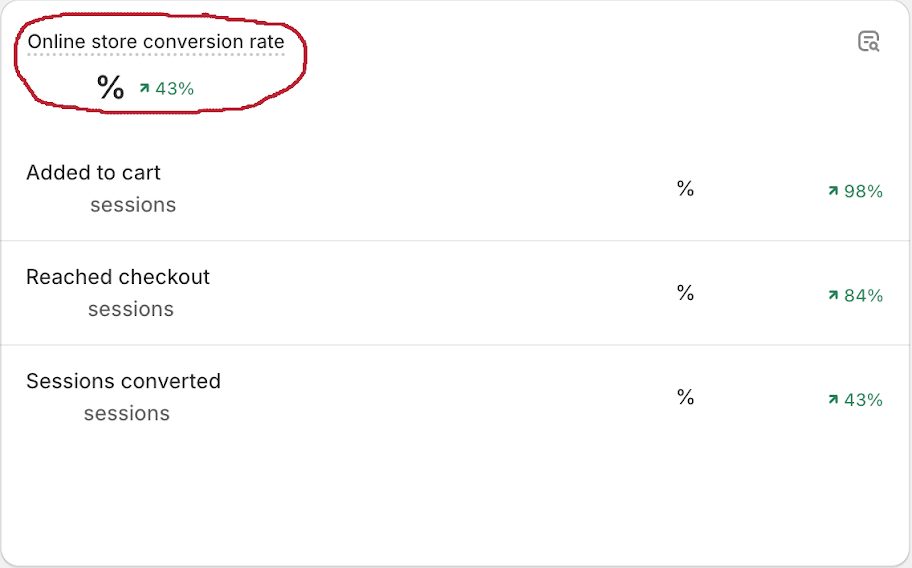
Task: Click the Online store conversion rate title
Action: (156, 42)
